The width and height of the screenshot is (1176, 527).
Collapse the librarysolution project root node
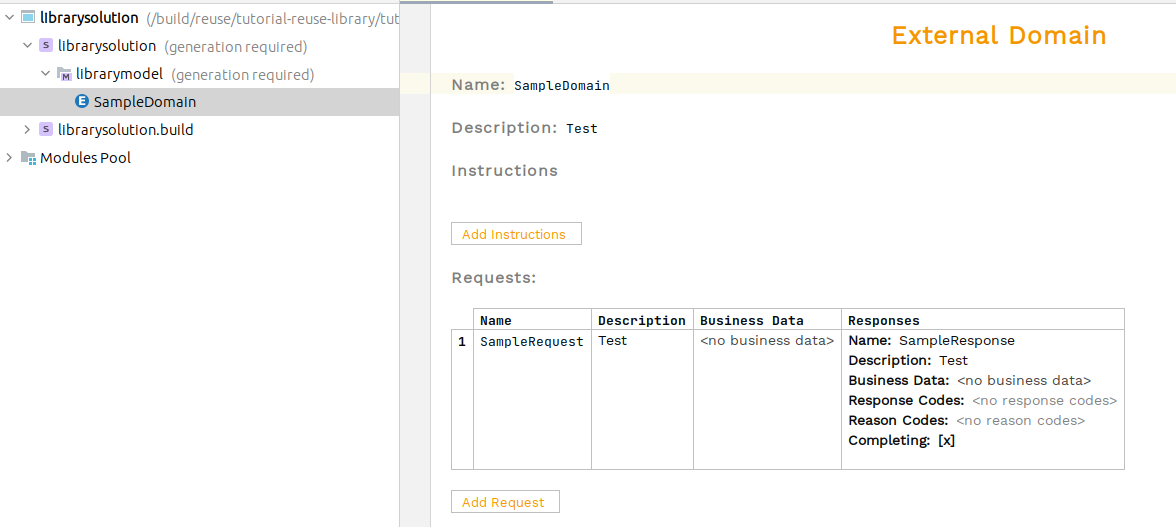[9, 18]
